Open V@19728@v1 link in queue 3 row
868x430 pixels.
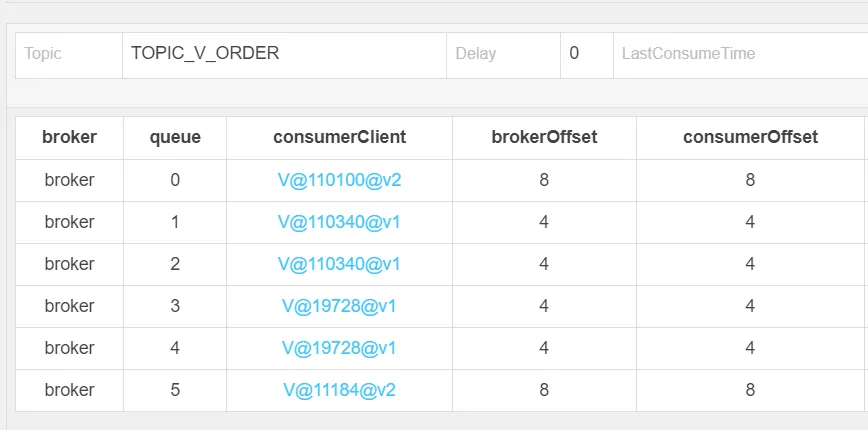point(339,306)
